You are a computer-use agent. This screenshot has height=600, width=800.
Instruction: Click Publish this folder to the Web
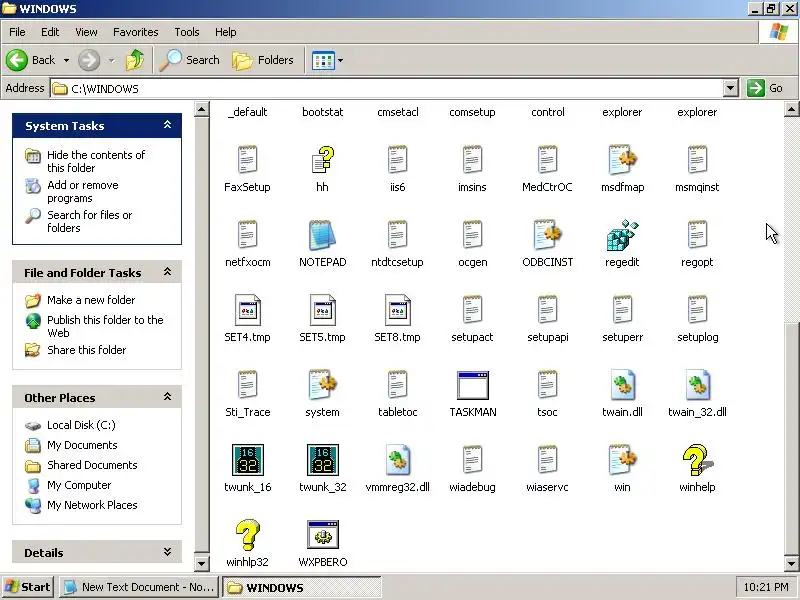tap(105, 326)
